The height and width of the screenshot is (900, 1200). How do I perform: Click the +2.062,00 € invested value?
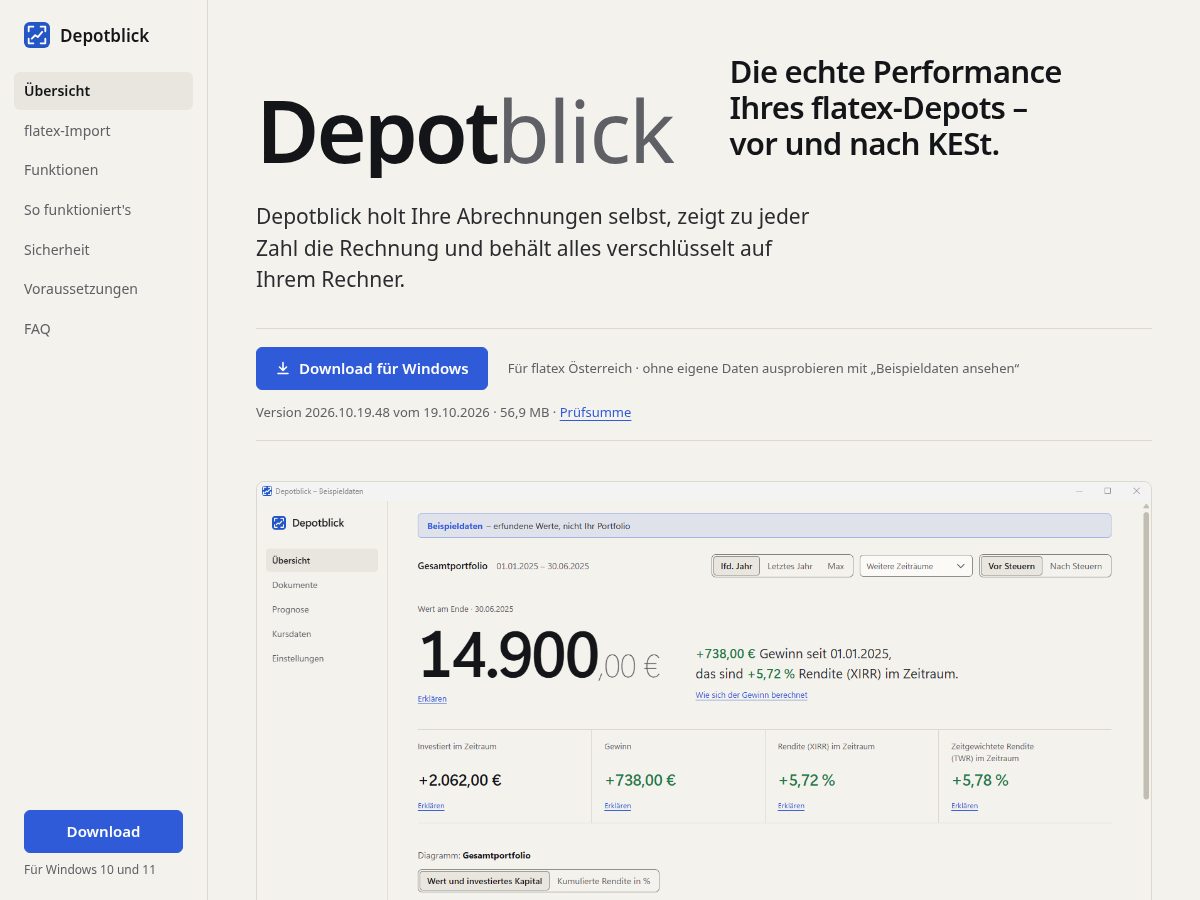[x=460, y=780]
